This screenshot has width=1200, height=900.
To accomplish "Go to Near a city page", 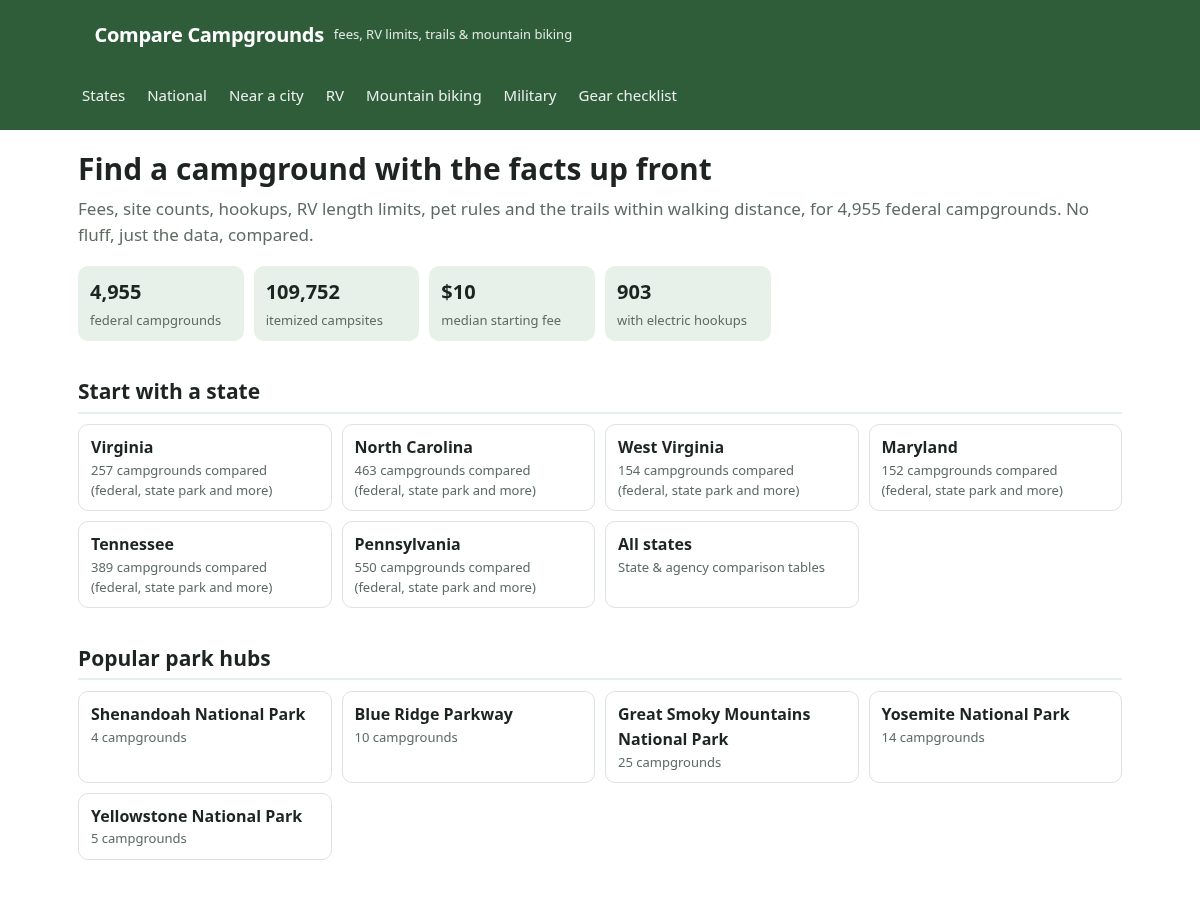I will 266,96.
